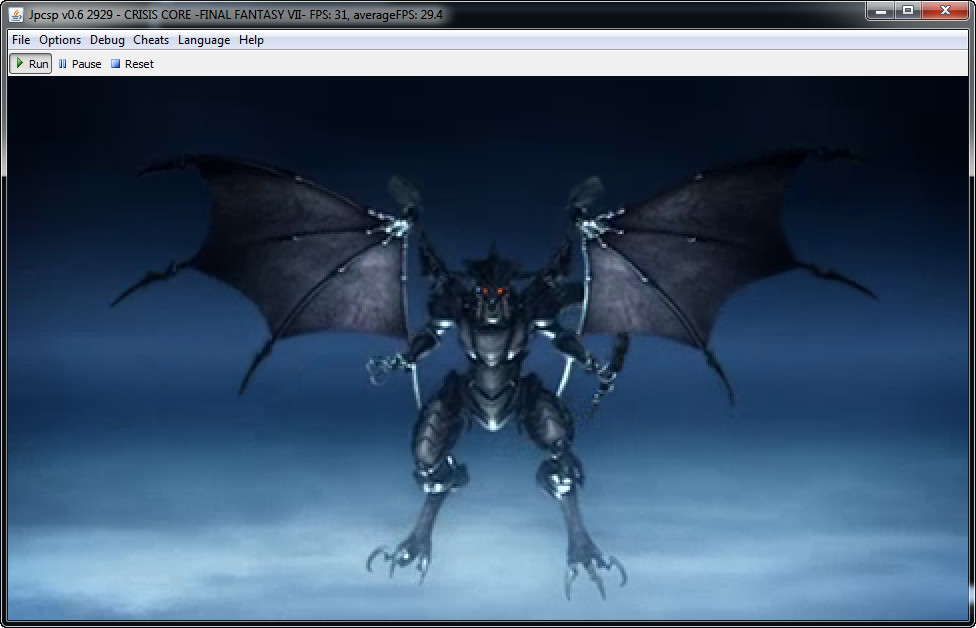Minimize the Jpcsp window
Viewport: 976px width, 628px height.
pos(880,10)
